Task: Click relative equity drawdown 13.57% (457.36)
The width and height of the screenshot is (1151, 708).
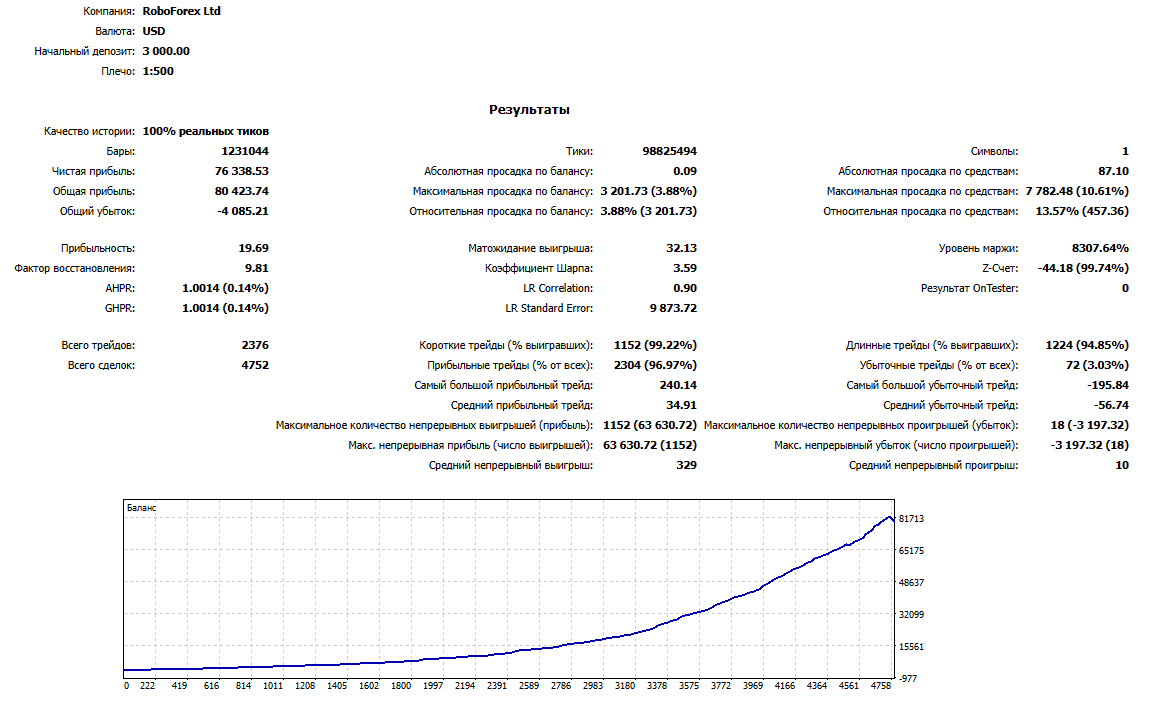Action: [1082, 211]
